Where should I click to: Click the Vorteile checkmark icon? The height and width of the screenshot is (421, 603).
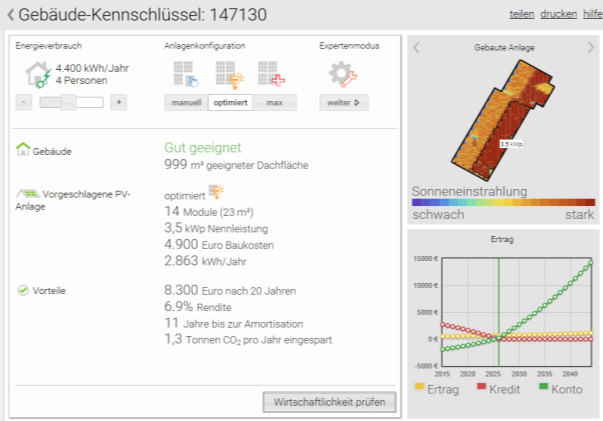coord(23,291)
